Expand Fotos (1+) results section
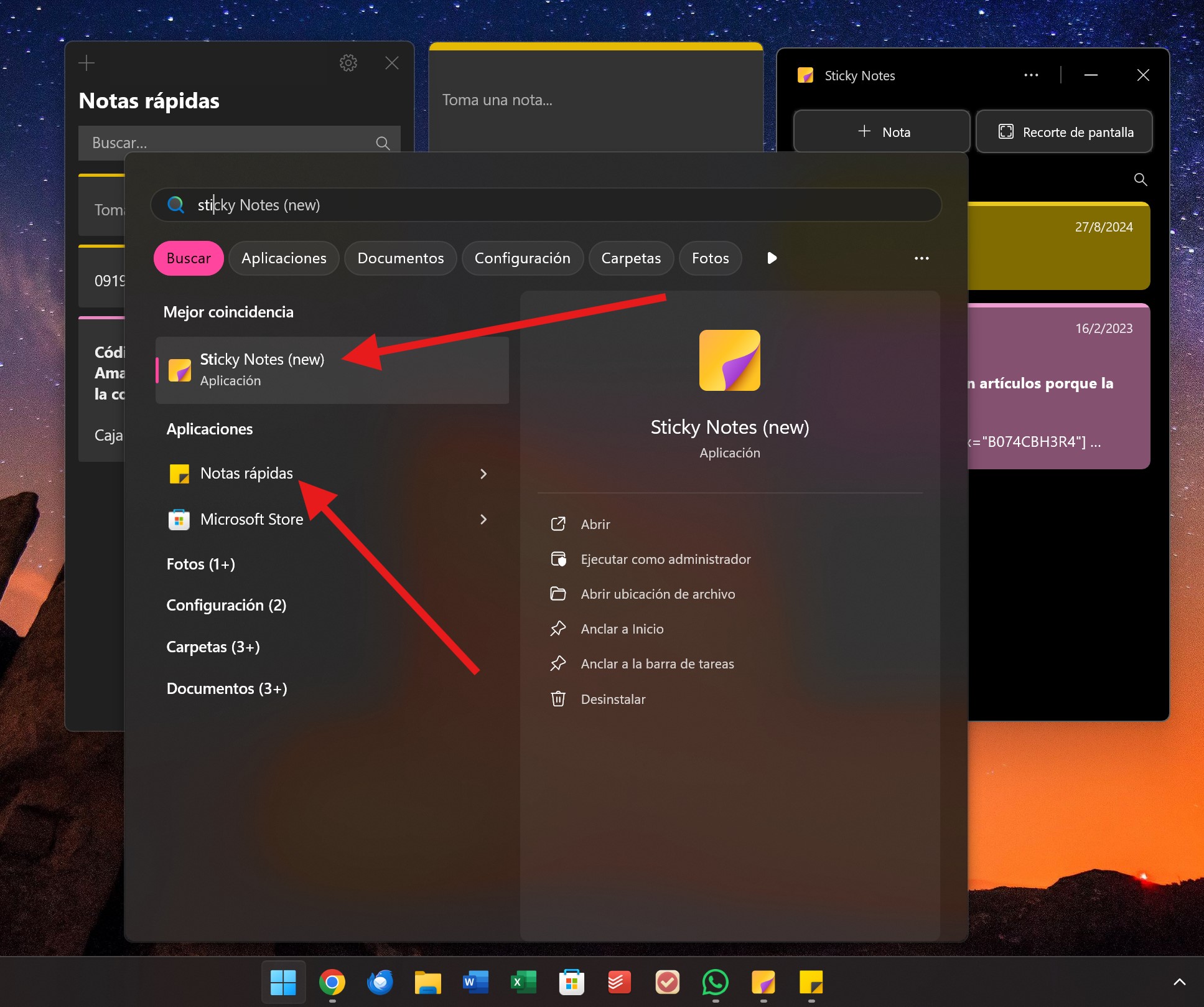This screenshot has height=1007, width=1204. [x=201, y=564]
